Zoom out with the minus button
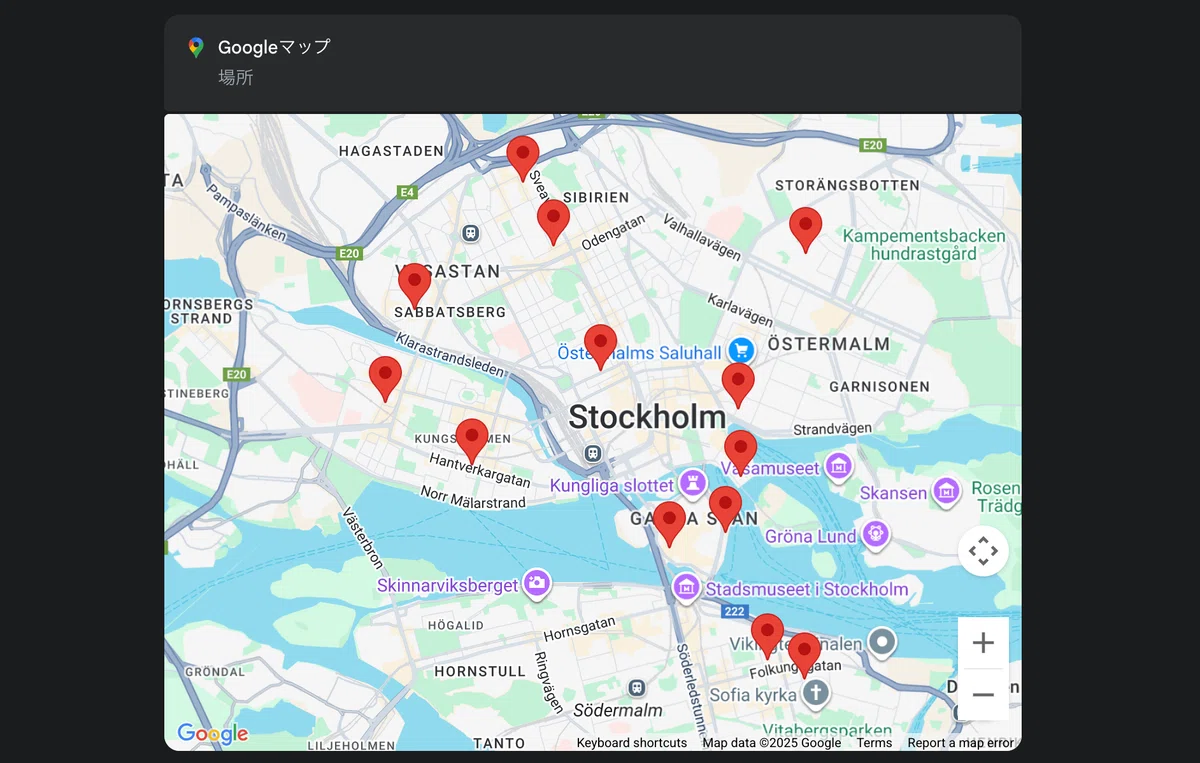Image resolution: width=1200 pixels, height=763 pixels. click(x=983, y=695)
